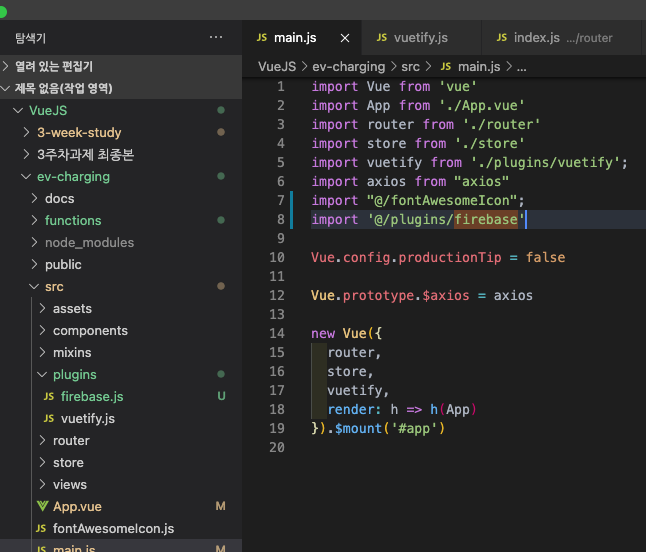Click the 탐색기 explorer panel title
Screen dimensions: 646x552
(x=30, y=38)
